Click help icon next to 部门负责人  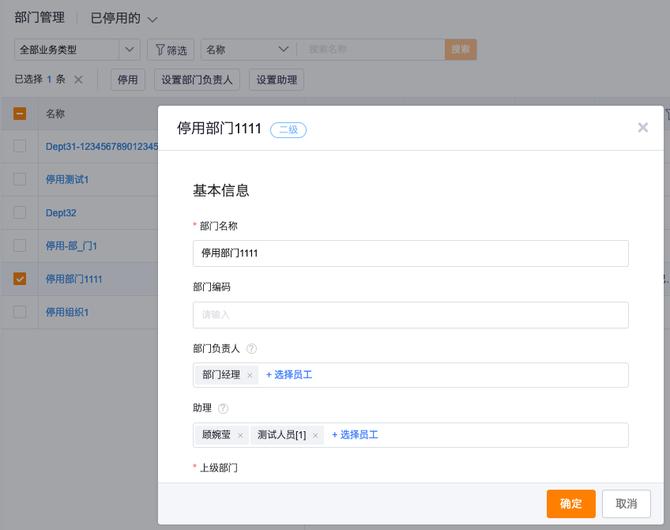coord(252,349)
